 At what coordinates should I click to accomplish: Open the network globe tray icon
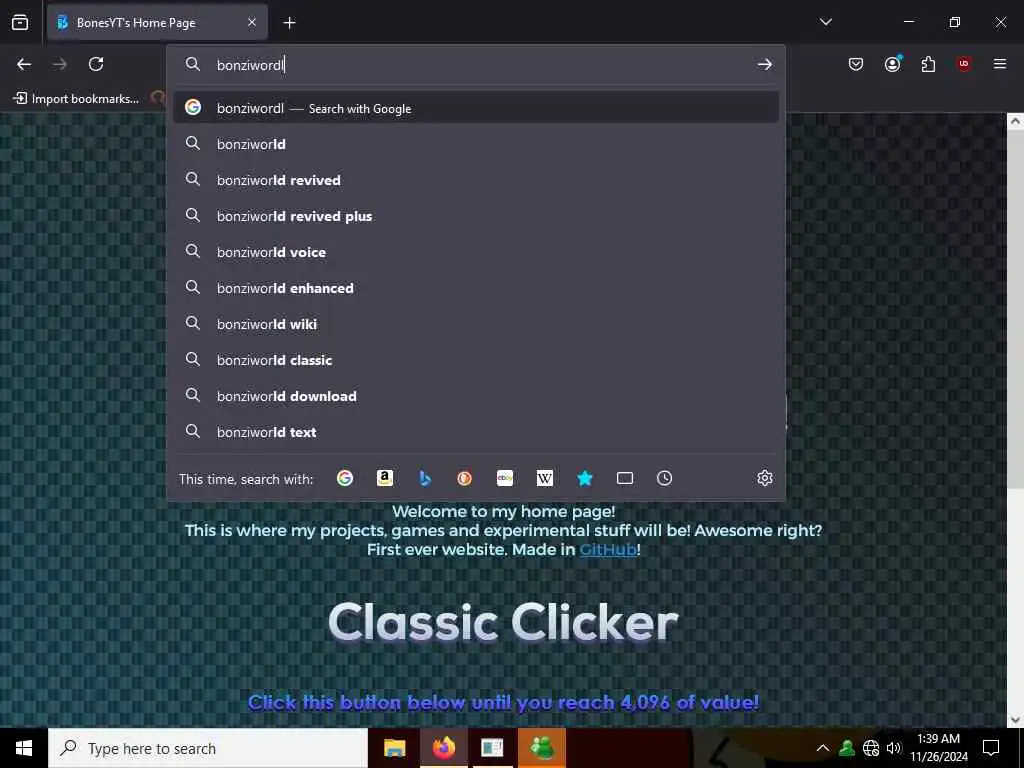coord(871,748)
